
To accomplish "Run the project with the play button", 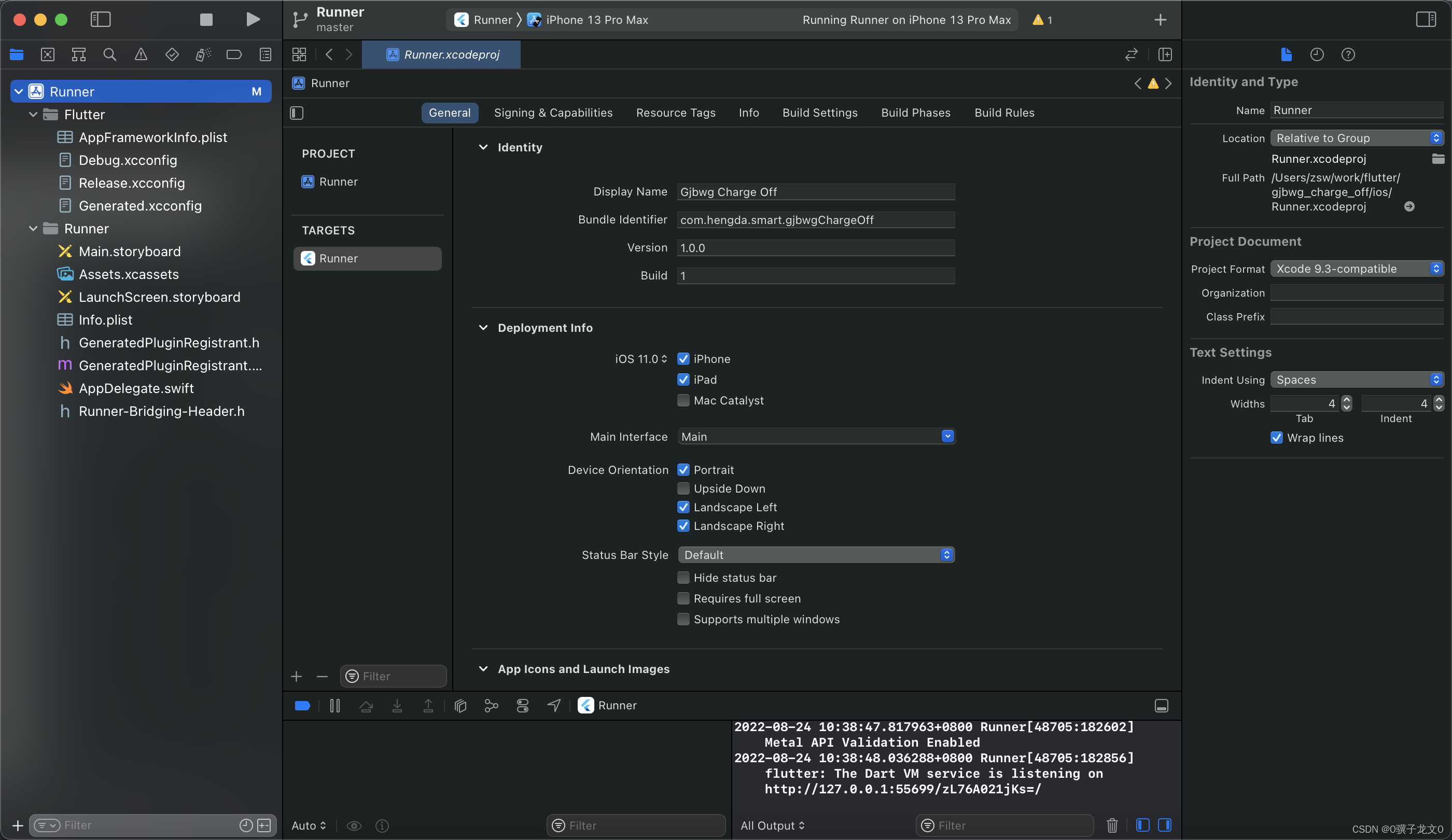I will (253, 20).
